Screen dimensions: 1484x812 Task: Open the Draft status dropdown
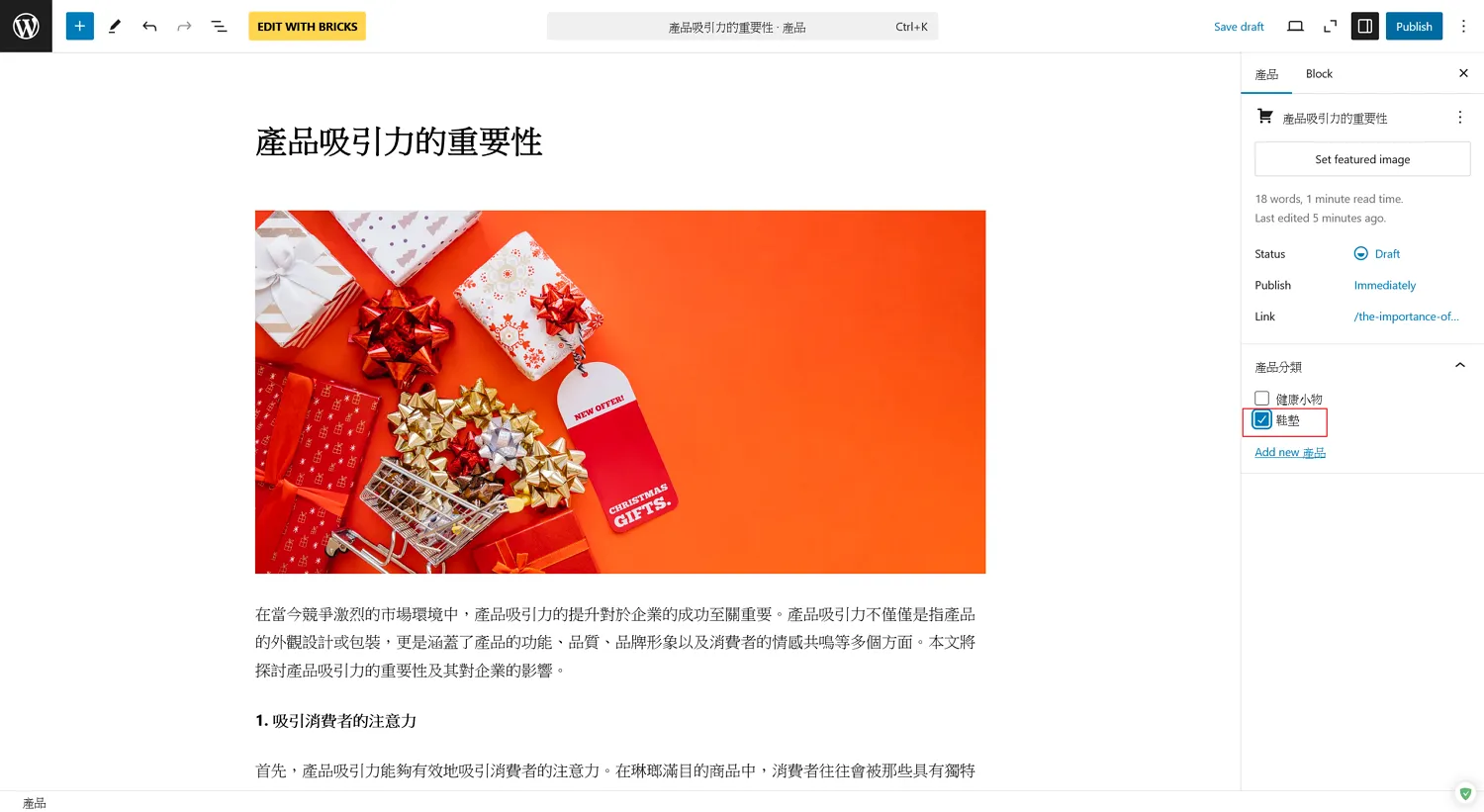tap(1377, 254)
